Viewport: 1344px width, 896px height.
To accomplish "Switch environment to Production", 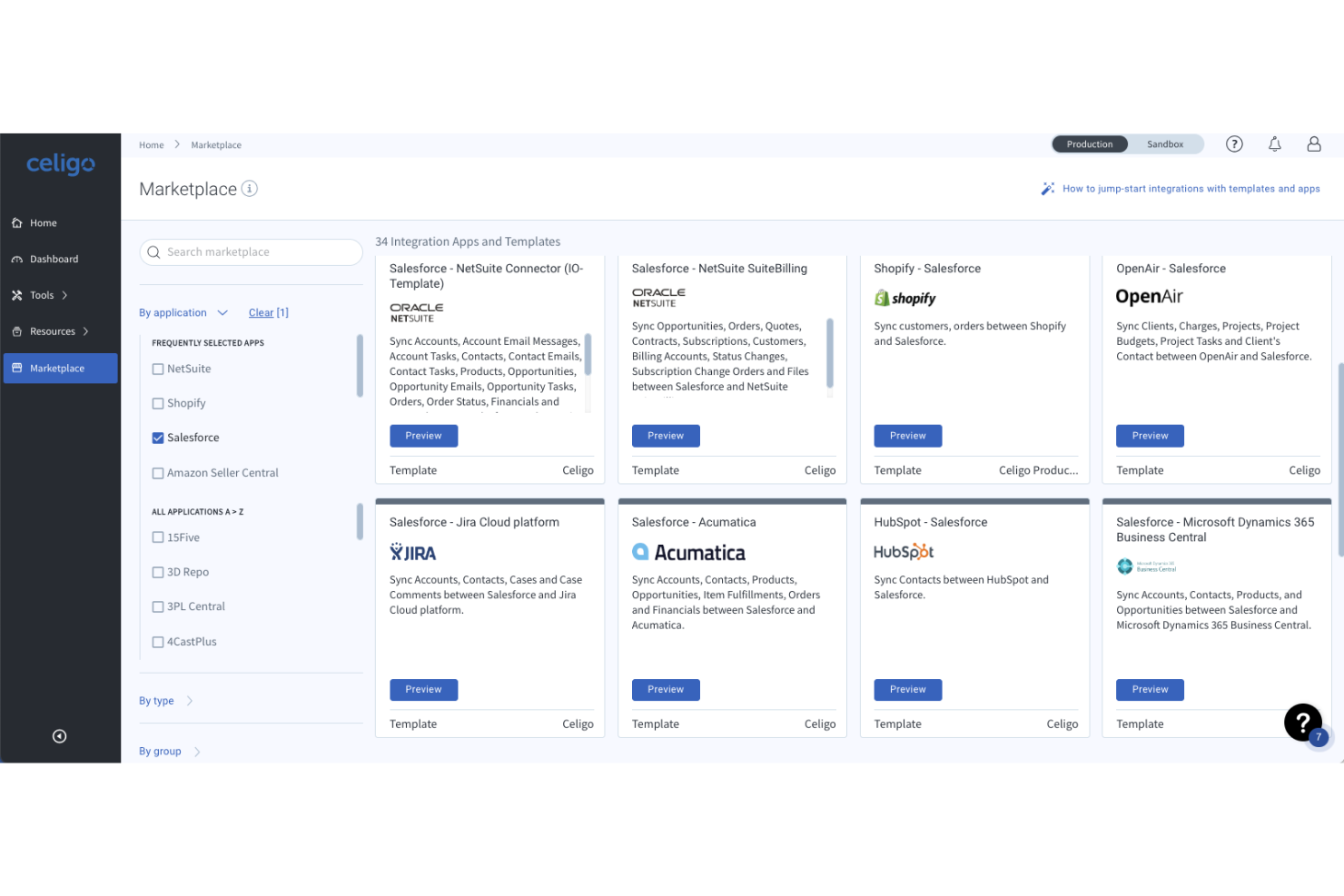I will tap(1090, 144).
